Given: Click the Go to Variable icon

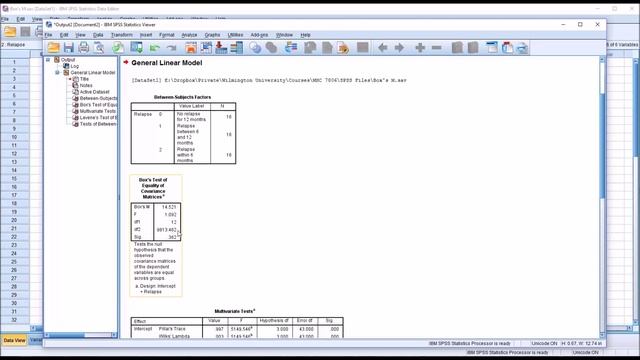Looking at the screenshot, I should pyautogui.click(x=221, y=48).
